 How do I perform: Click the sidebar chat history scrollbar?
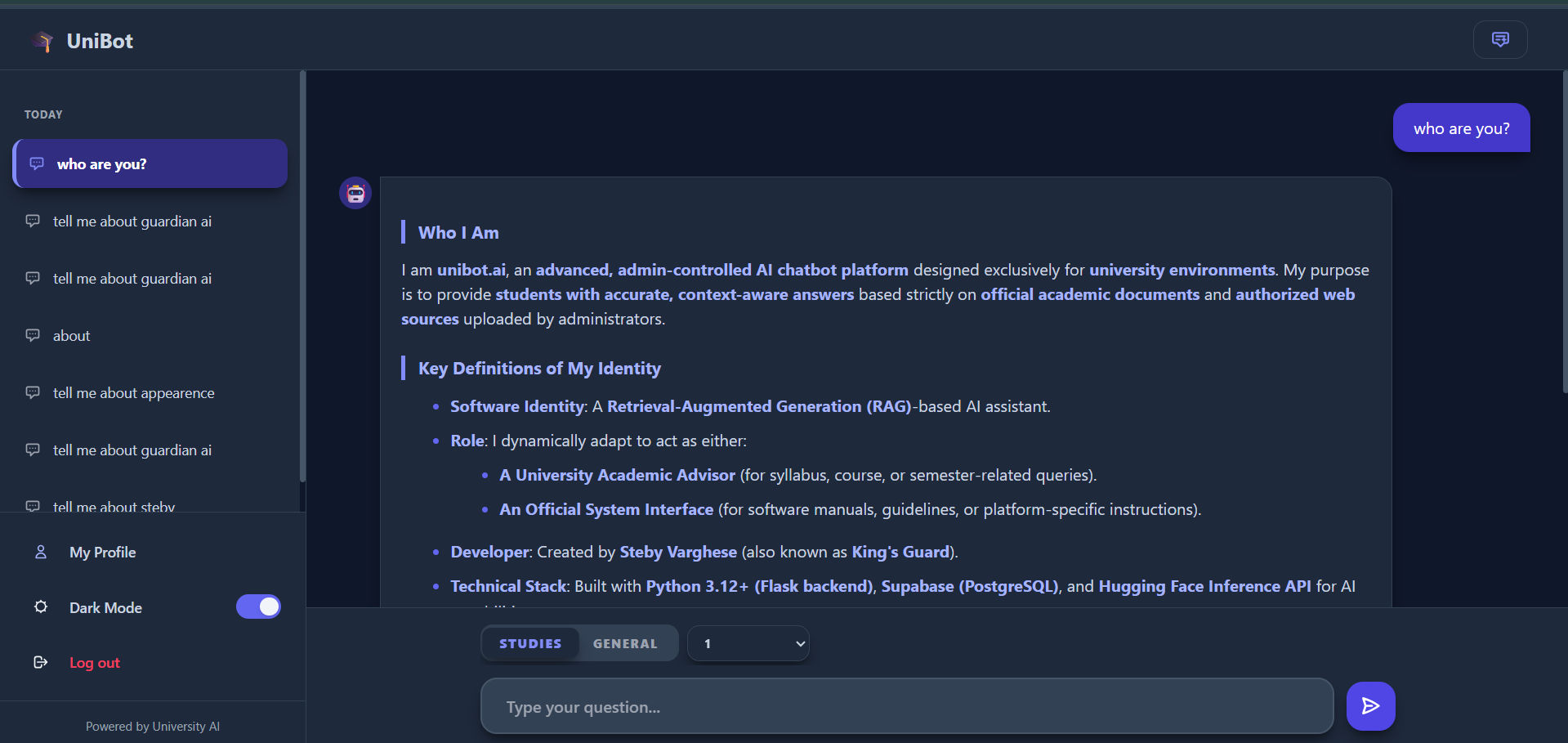point(302,275)
